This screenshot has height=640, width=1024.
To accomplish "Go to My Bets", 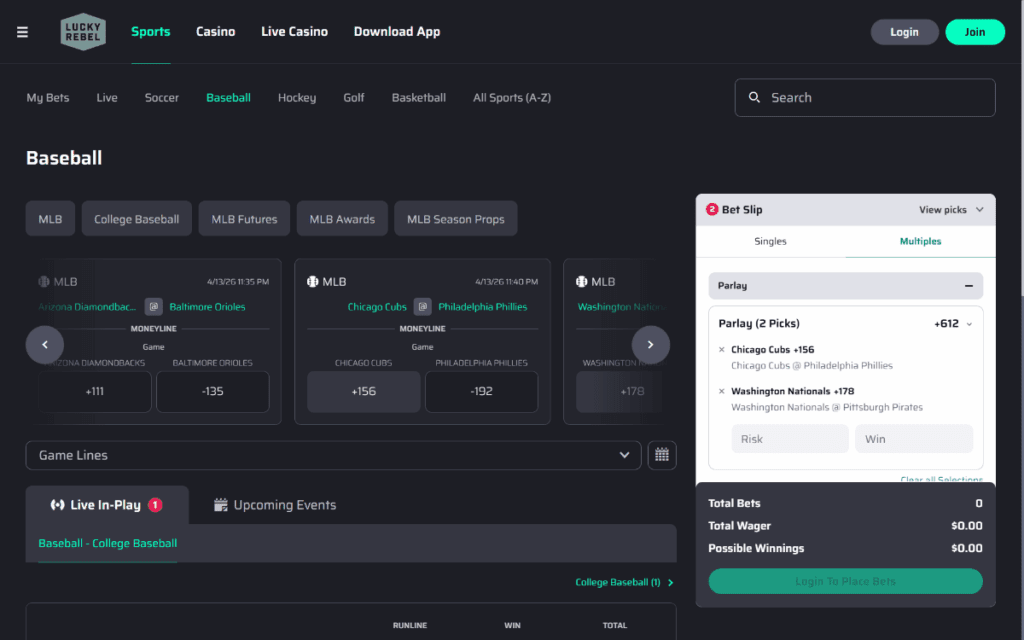I will (48, 97).
